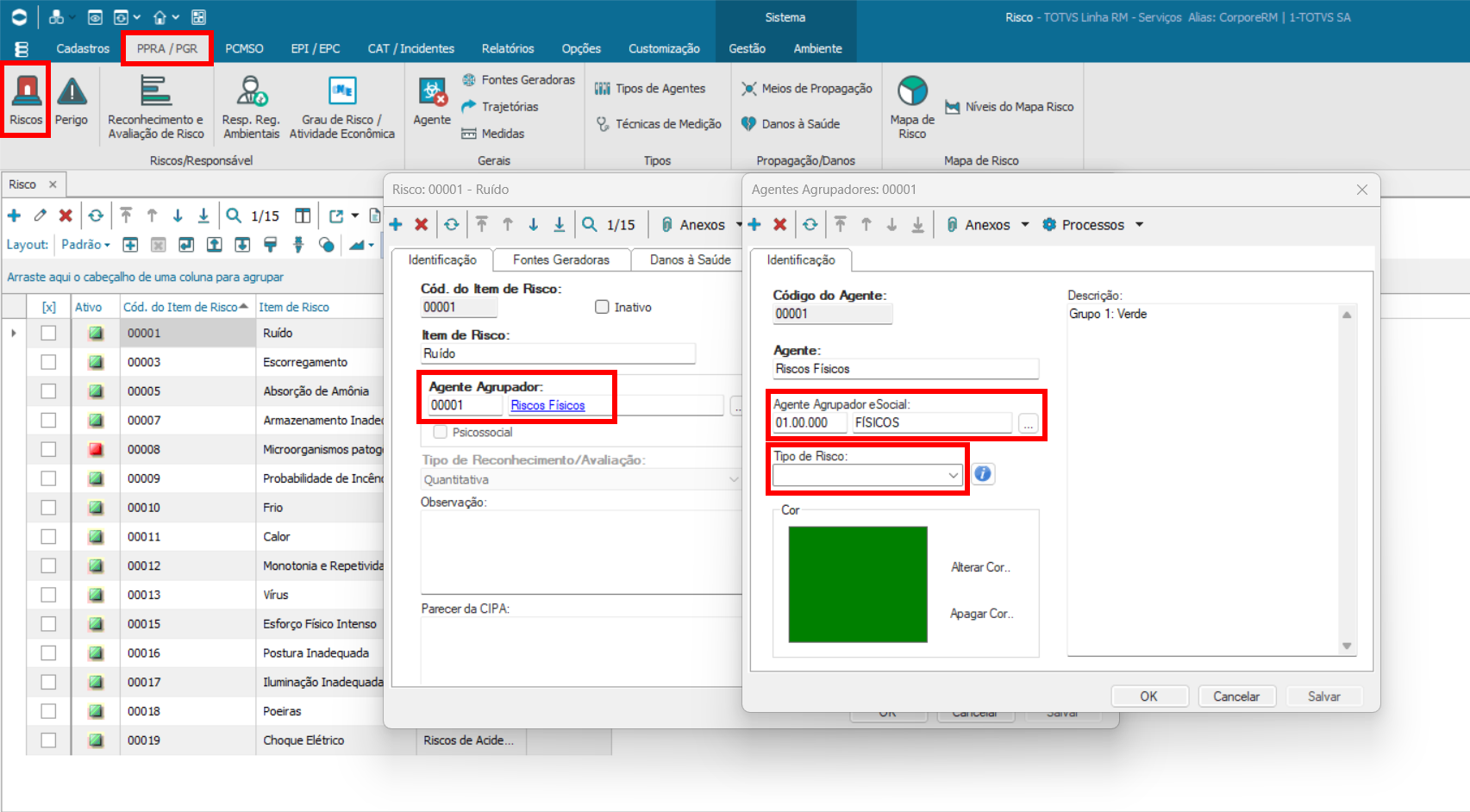This screenshot has width=1470, height=812.
Task: Refresh the Risco list
Action: pos(96,215)
